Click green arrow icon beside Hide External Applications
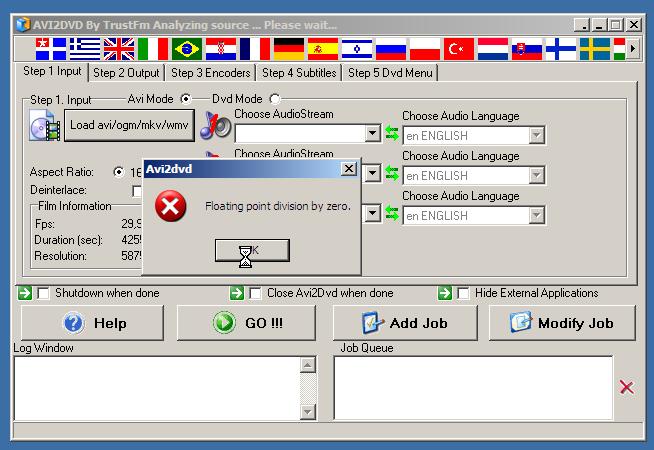The image size is (654, 450). tap(445, 293)
